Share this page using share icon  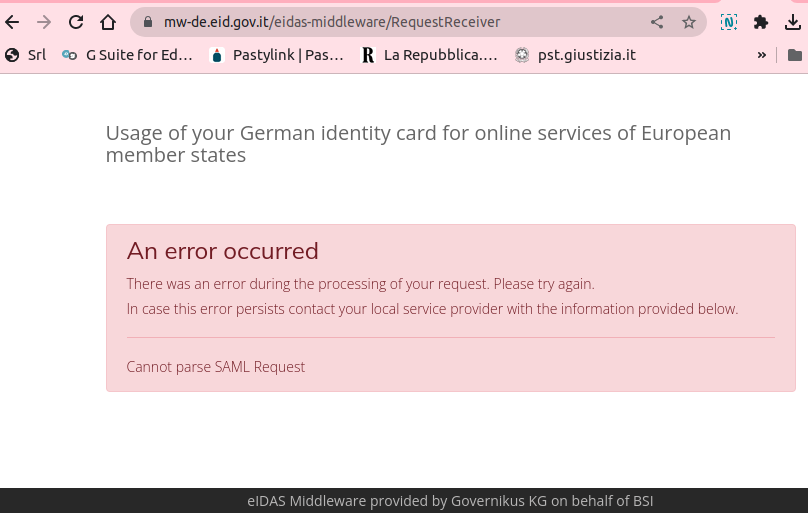coord(656,22)
